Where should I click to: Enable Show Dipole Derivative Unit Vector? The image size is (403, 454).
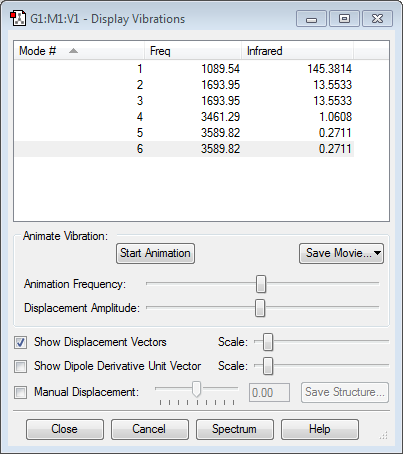pyautogui.click(x=20, y=366)
